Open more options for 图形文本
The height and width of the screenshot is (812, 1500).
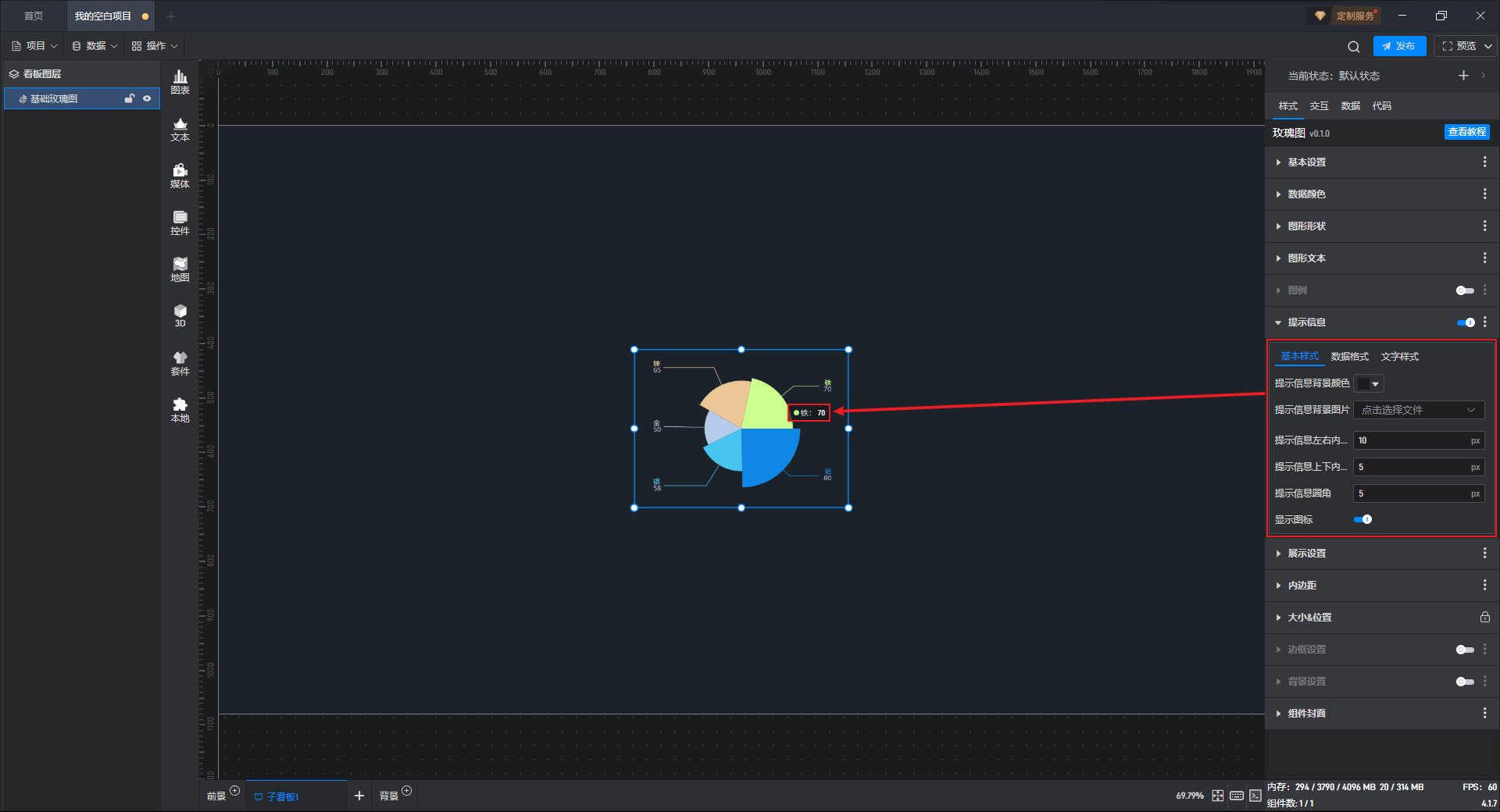point(1484,258)
